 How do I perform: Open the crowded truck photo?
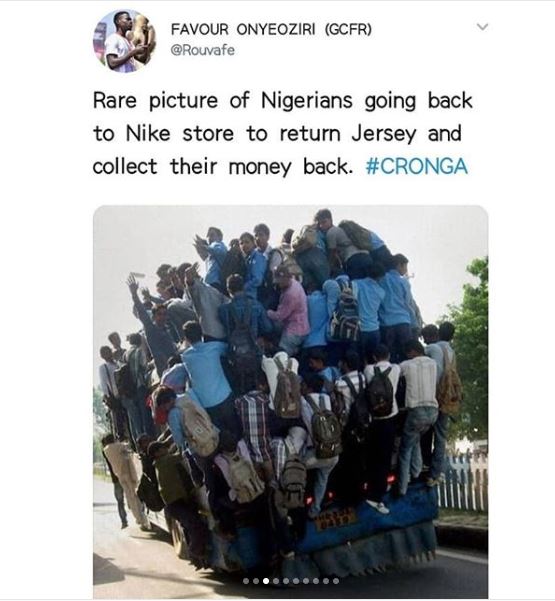click(x=291, y=401)
